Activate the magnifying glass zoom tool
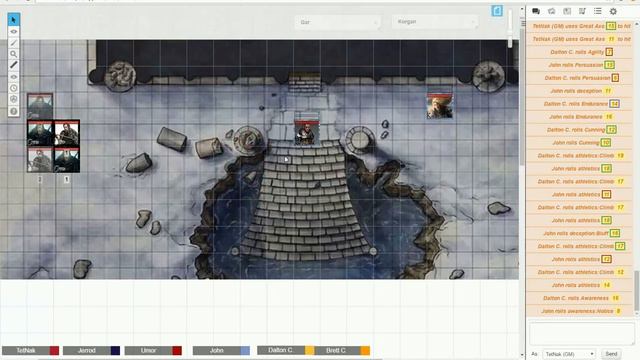 pyautogui.click(x=13, y=54)
